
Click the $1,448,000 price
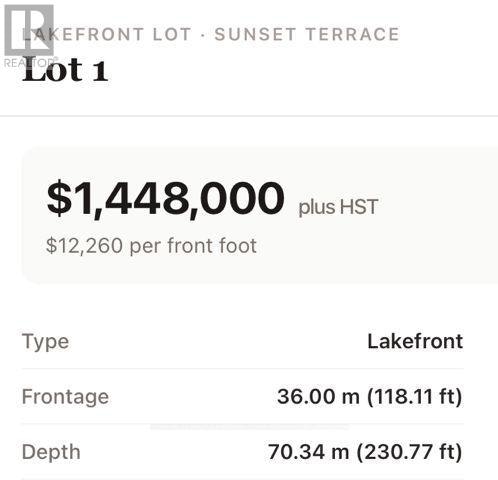click(x=166, y=198)
